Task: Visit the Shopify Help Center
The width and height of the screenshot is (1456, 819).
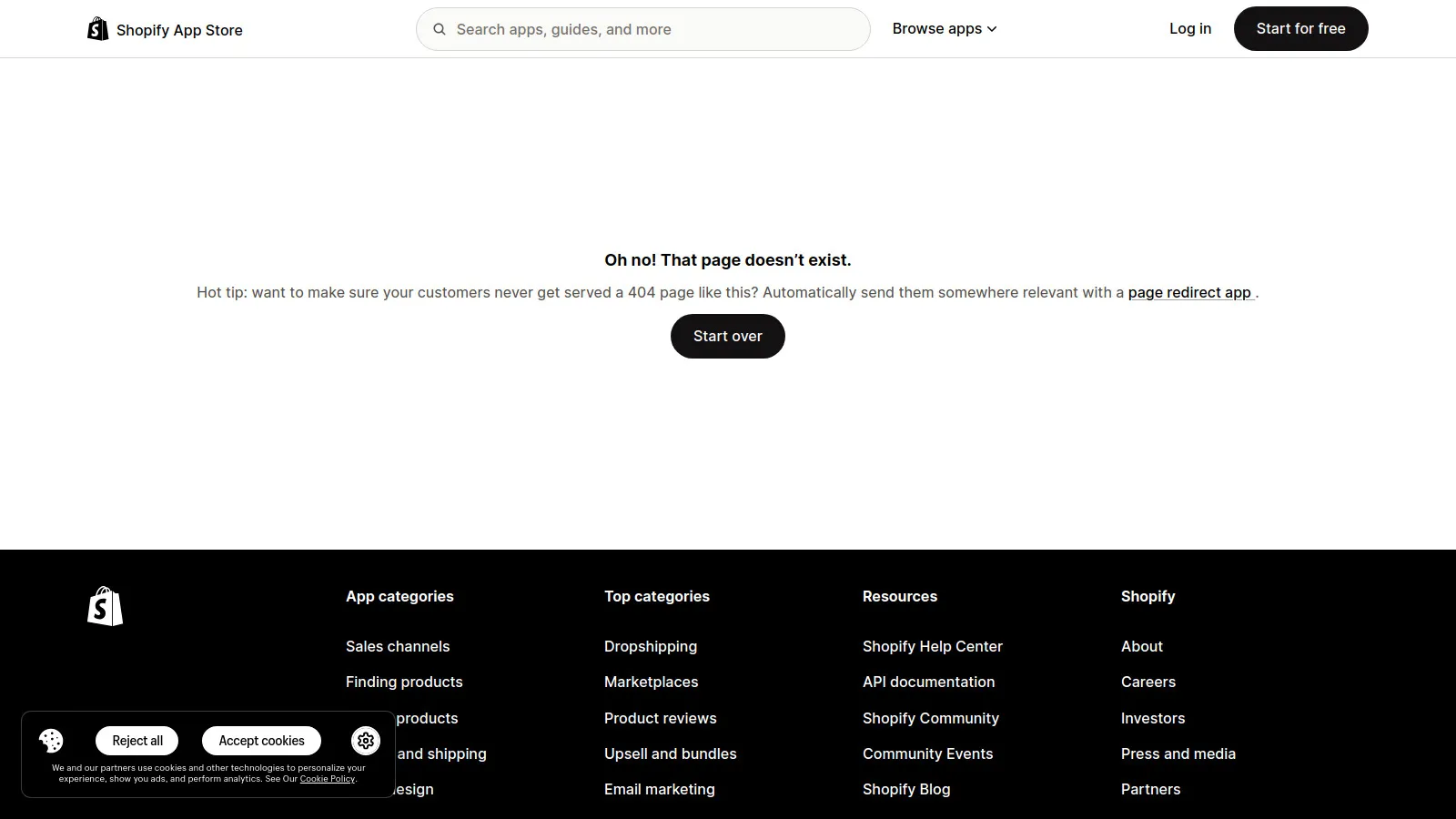Action: tap(932, 646)
